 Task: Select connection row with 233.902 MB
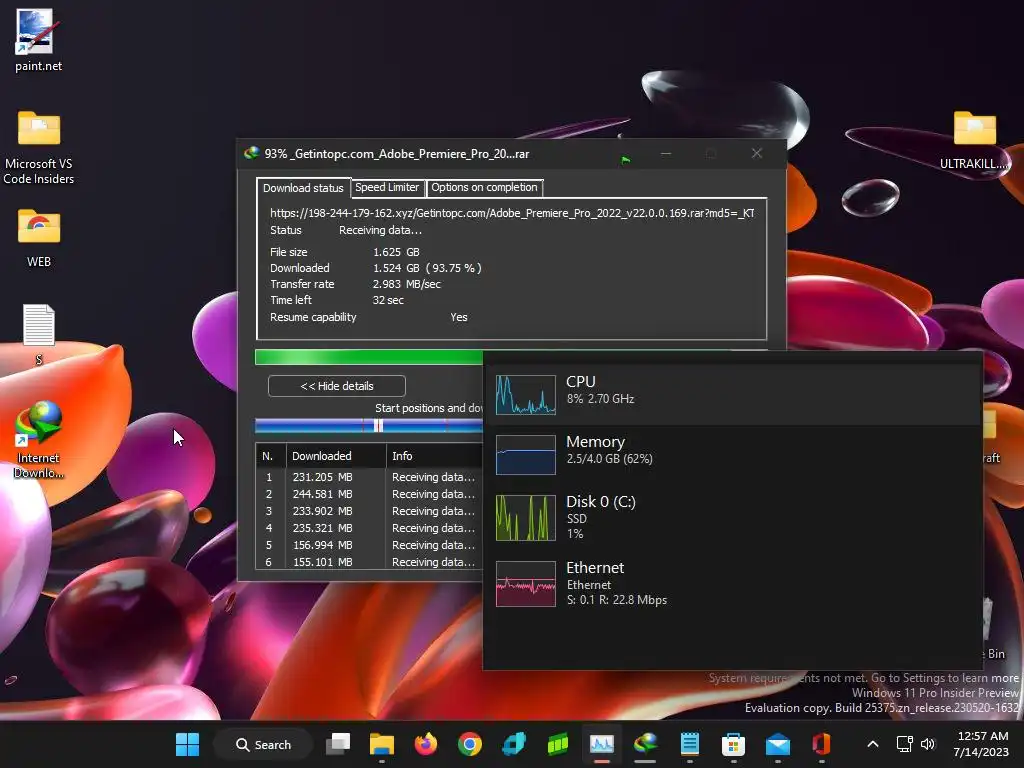click(x=370, y=511)
